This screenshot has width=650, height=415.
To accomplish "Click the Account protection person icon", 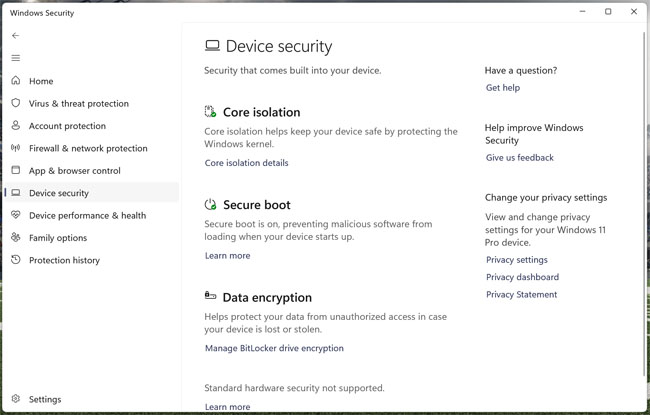I will click(x=16, y=125).
